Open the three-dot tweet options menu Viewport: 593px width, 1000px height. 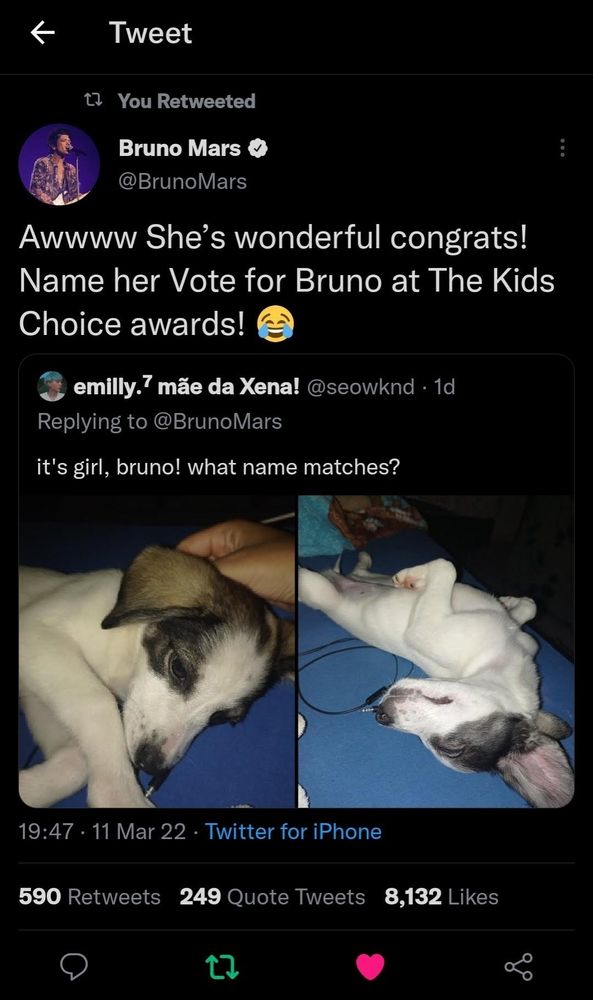(x=562, y=148)
